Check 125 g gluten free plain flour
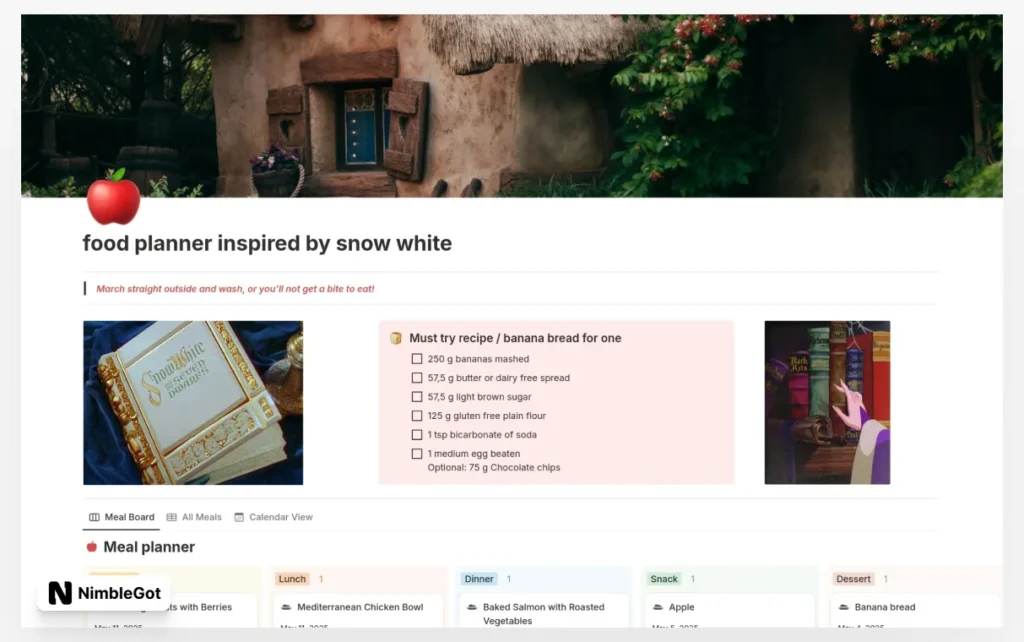 click(417, 415)
